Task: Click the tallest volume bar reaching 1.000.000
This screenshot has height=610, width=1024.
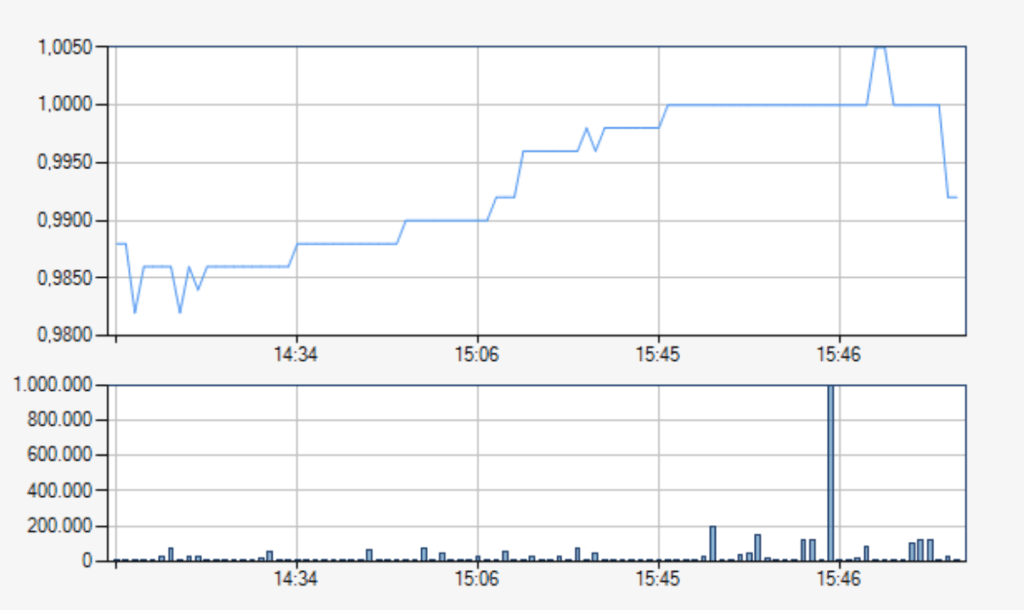Action: click(x=831, y=473)
